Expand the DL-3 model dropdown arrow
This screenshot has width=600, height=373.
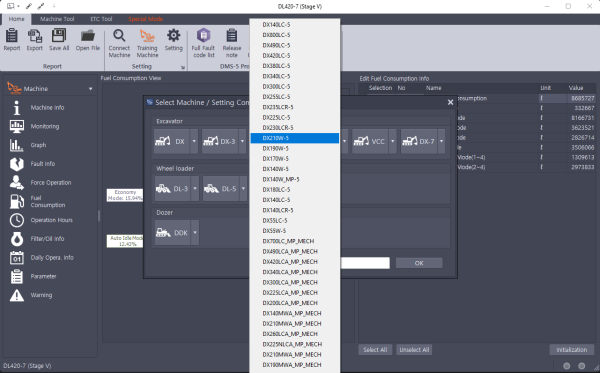(195, 189)
